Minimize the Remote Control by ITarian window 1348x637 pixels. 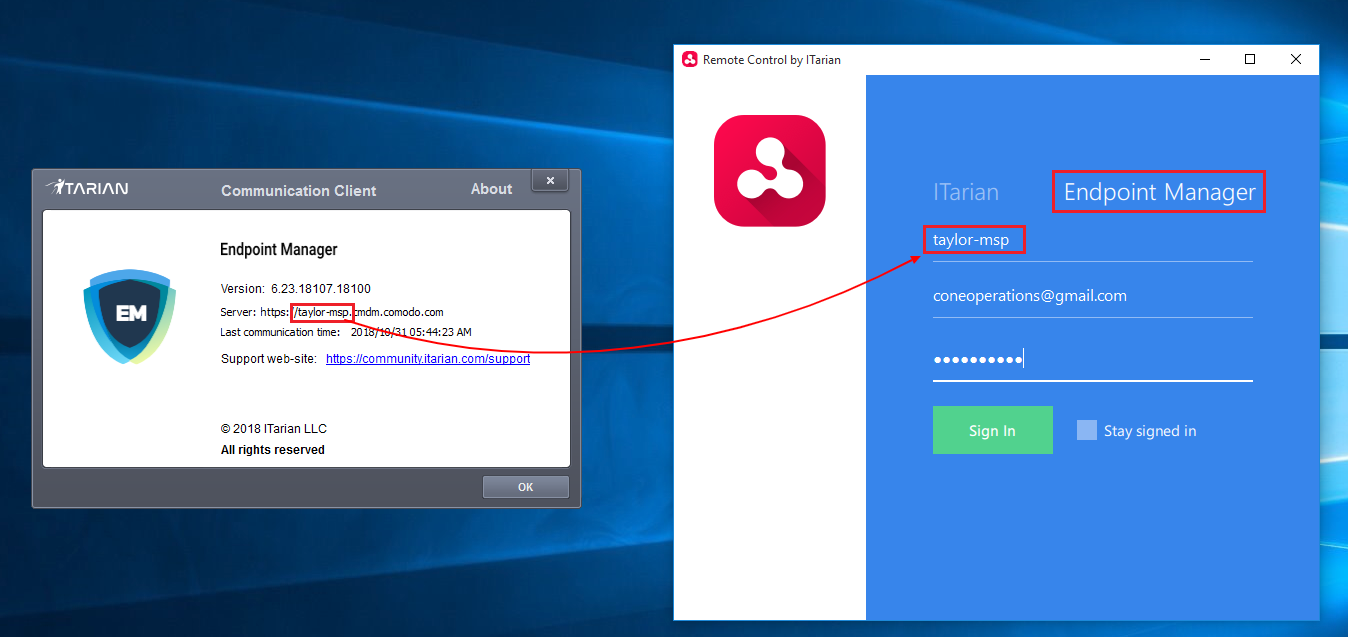[x=1205, y=60]
